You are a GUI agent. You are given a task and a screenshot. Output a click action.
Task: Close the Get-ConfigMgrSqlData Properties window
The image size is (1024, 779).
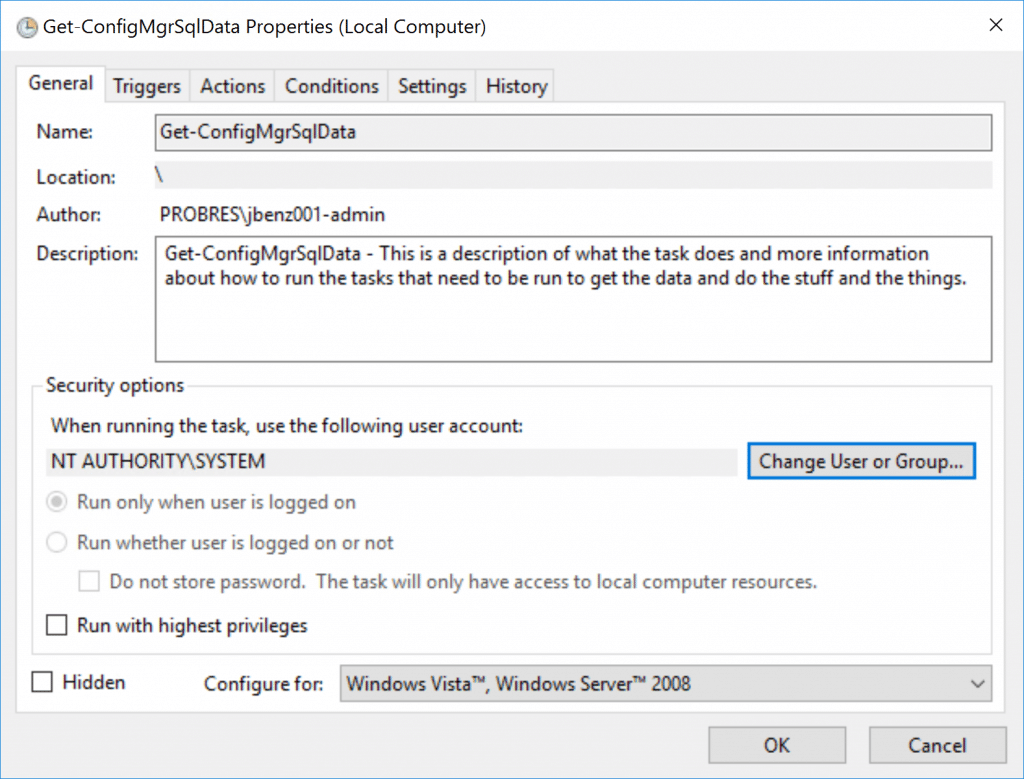click(x=996, y=26)
